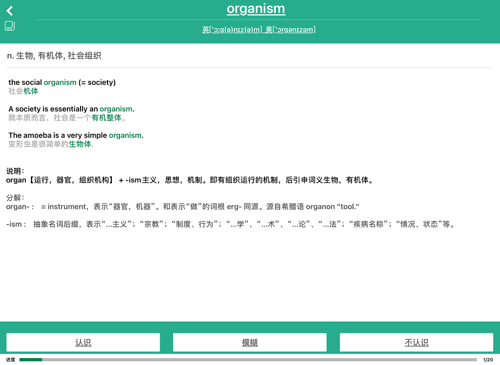Viewport: 500px width, 365px height.
Task: Select example 'the social organism (= society)'
Action: [x=62, y=82]
